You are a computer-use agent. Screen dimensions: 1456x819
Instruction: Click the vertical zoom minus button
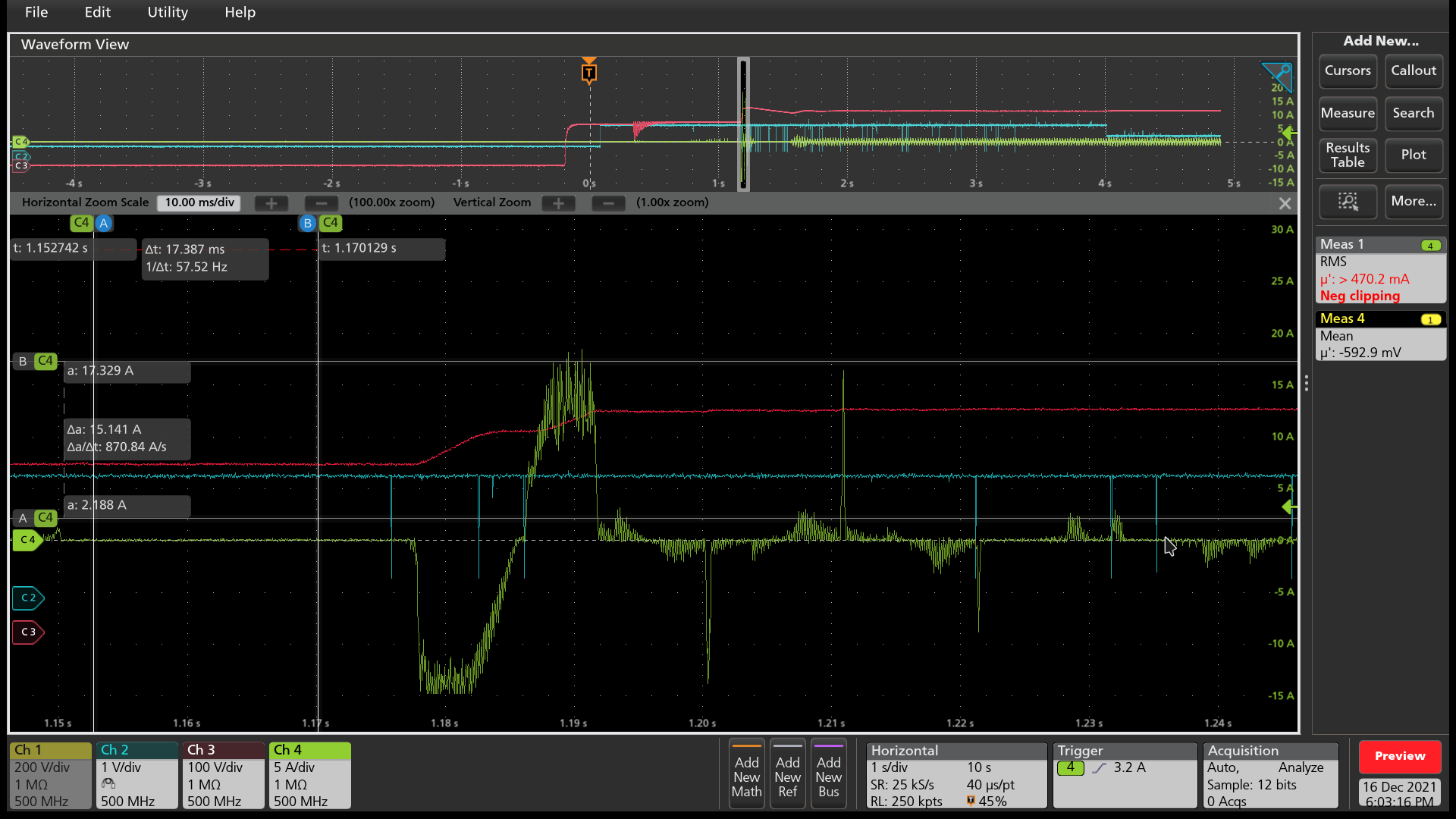608,203
